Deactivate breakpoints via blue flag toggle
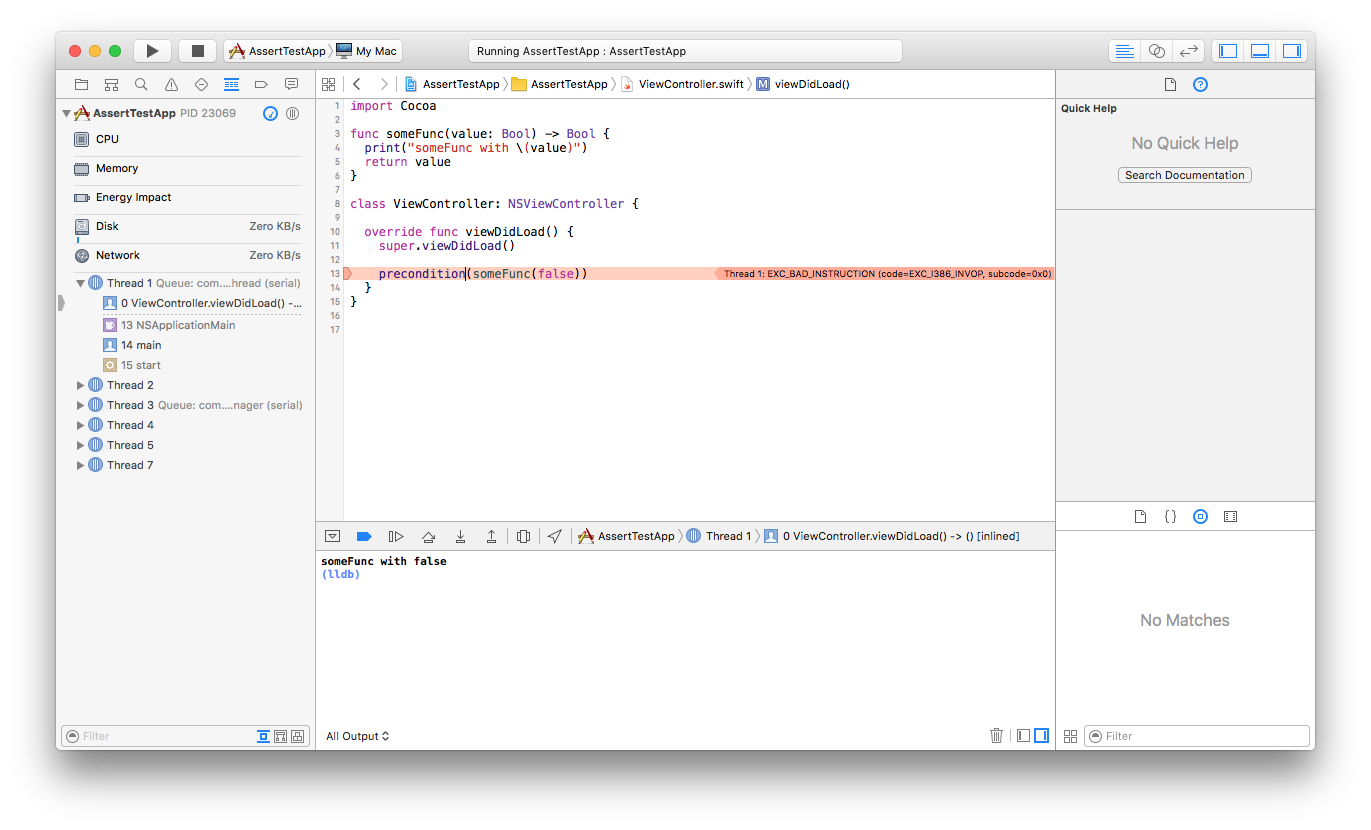The width and height of the screenshot is (1371, 830). click(363, 536)
